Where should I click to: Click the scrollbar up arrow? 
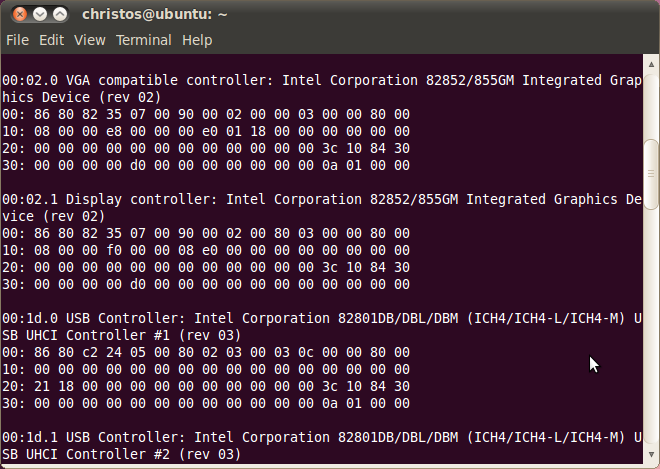[x=651, y=64]
